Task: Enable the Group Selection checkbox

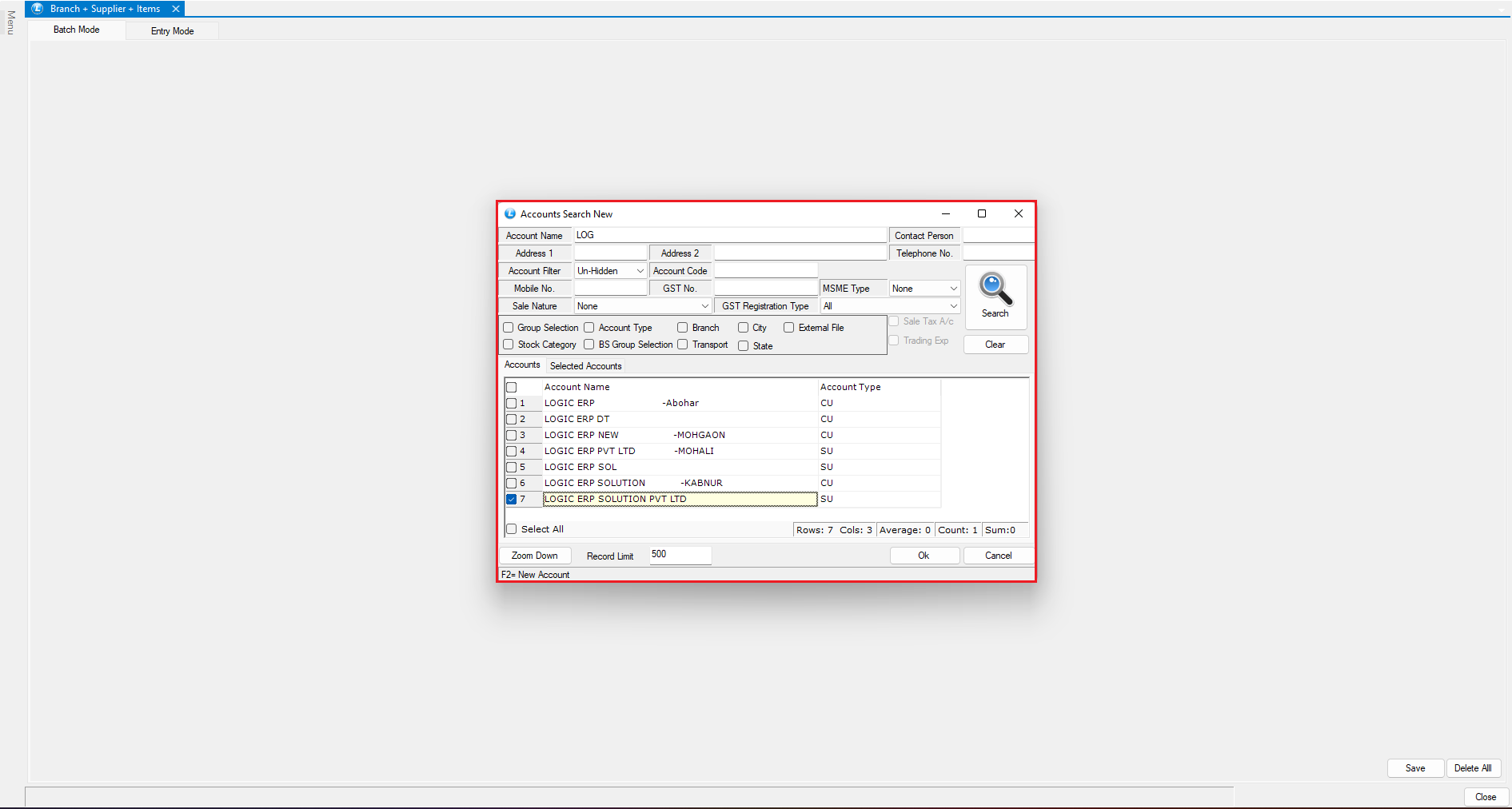Action: tap(509, 328)
